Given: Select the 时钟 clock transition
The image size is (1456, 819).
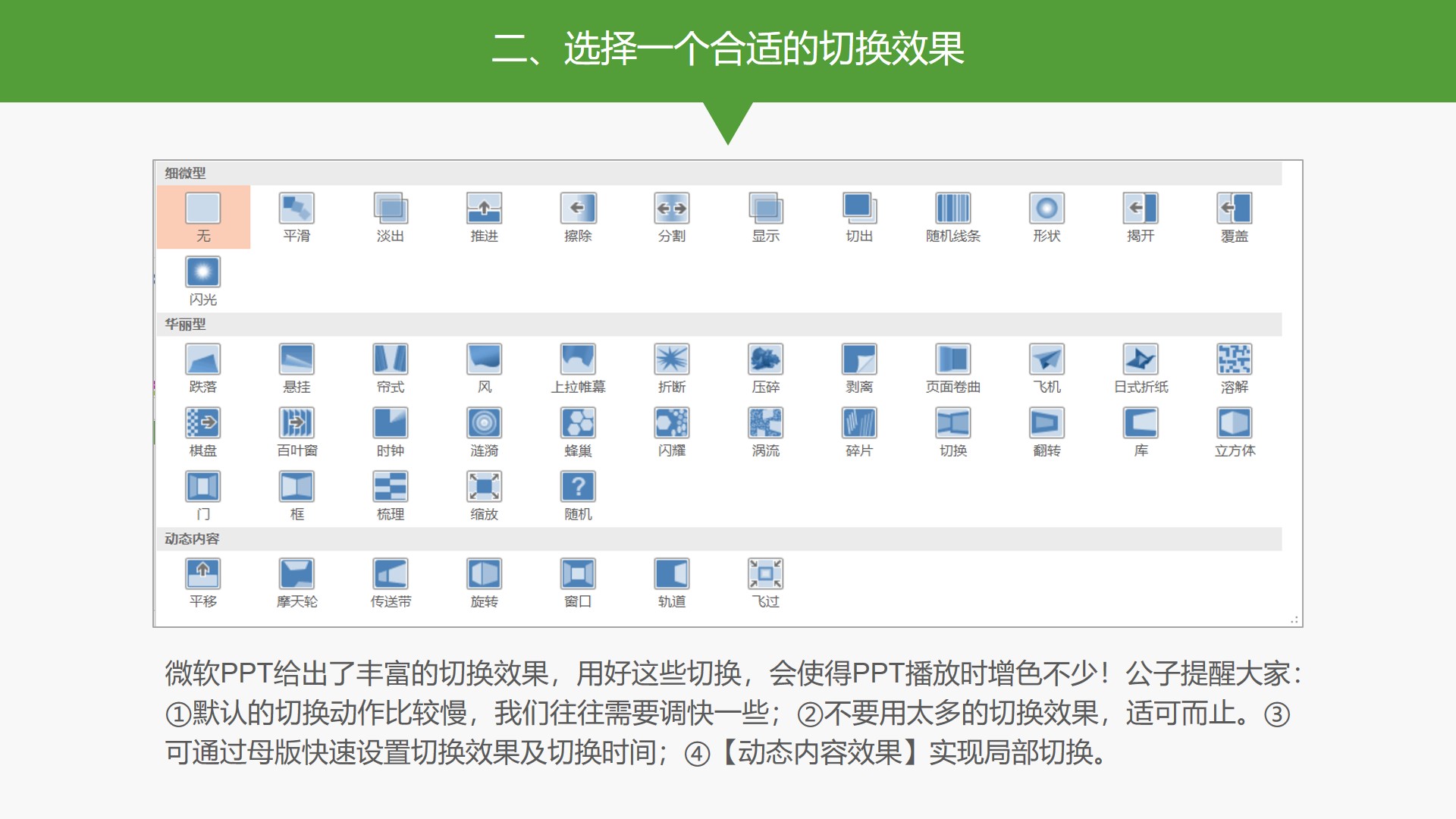Looking at the screenshot, I should tap(391, 431).
